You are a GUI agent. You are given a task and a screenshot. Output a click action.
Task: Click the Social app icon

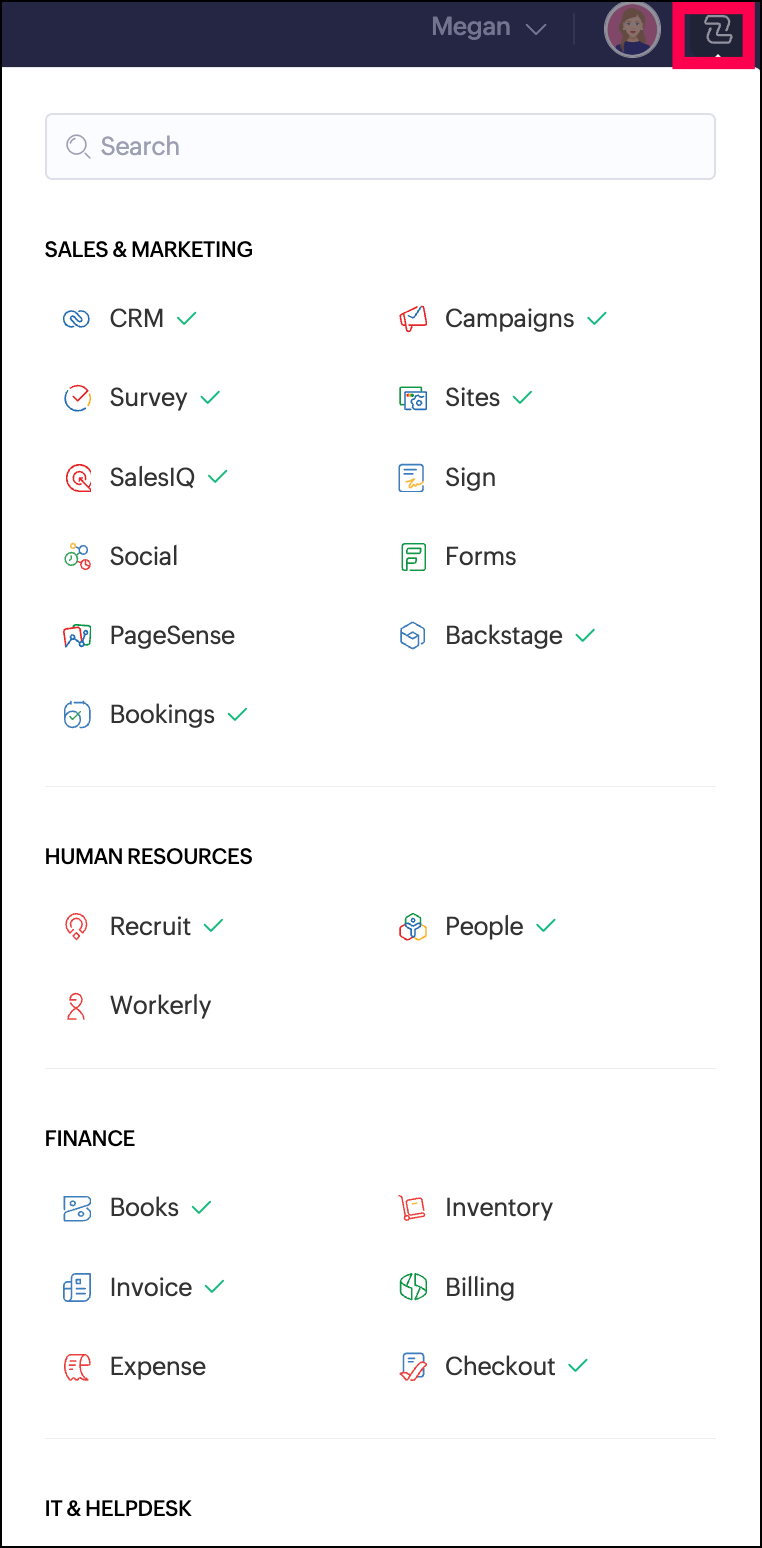tap(77, 557)
